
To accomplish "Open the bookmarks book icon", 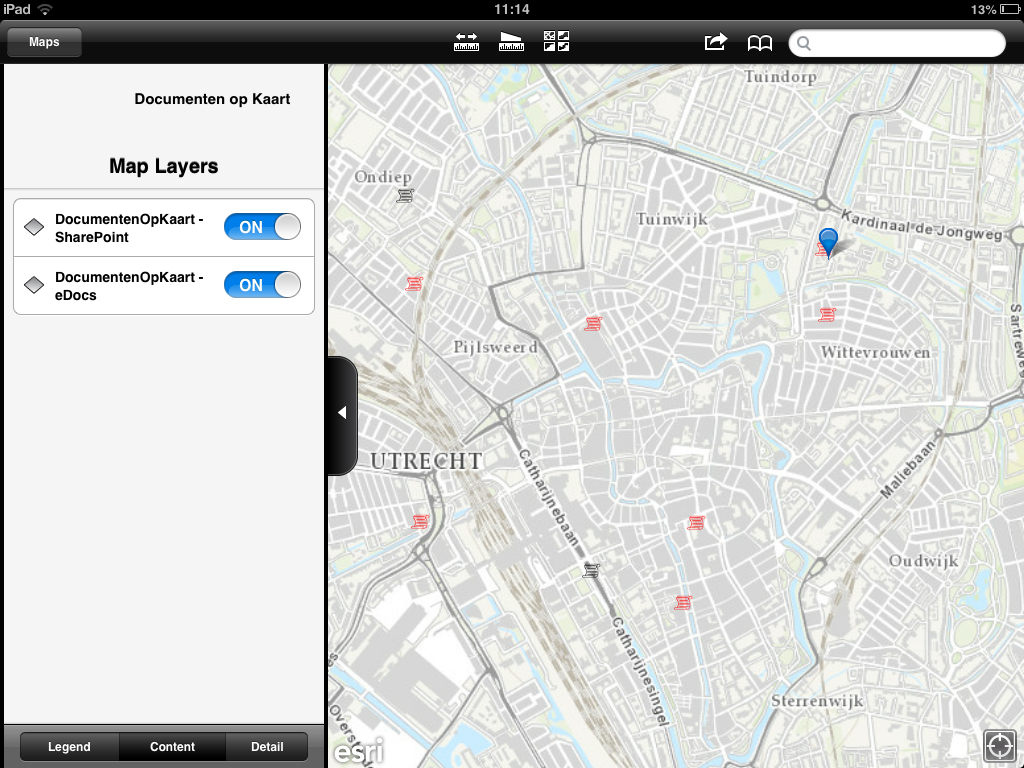I will pos(760,43).
